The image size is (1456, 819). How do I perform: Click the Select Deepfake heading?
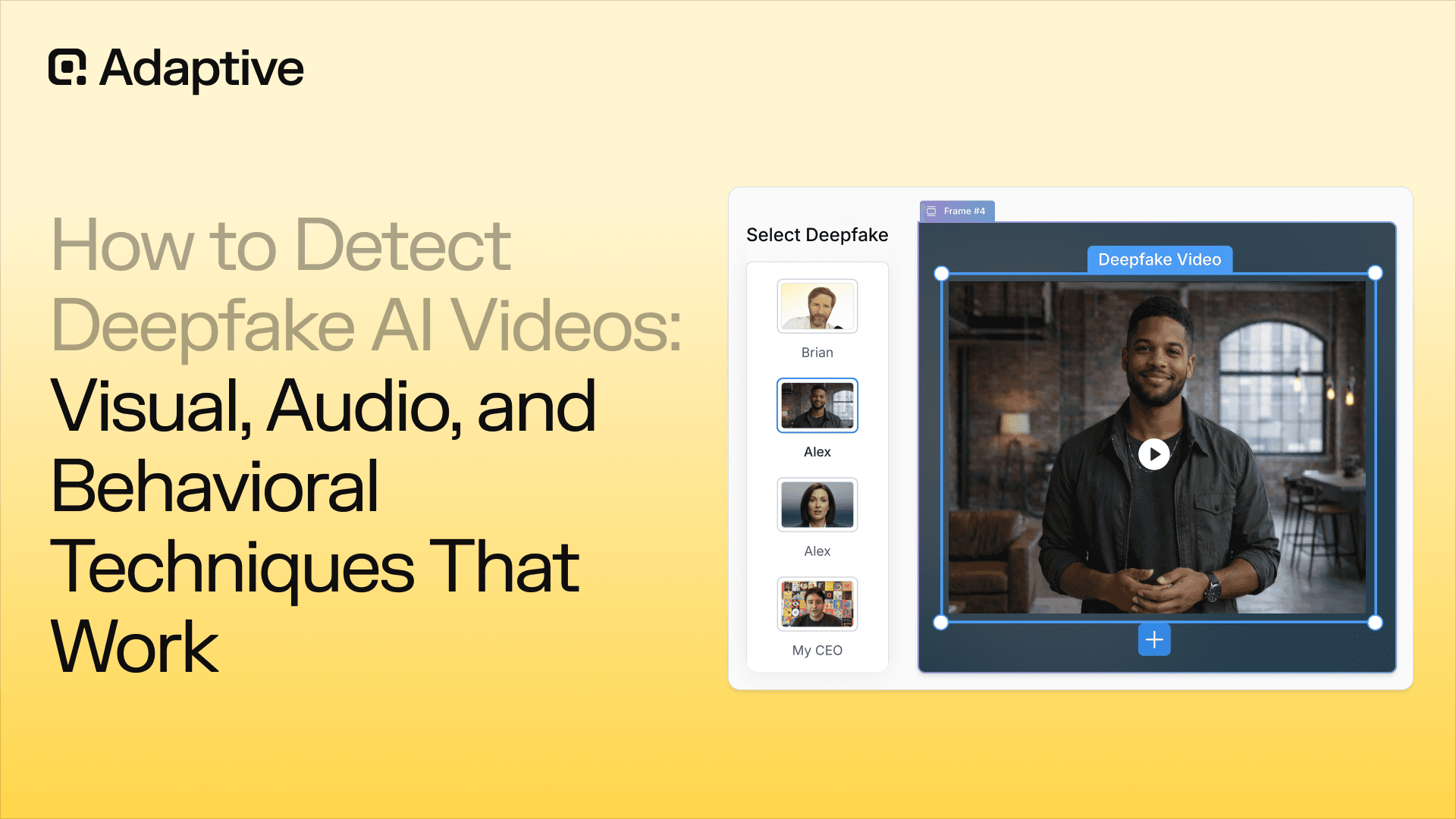[817, 235]
